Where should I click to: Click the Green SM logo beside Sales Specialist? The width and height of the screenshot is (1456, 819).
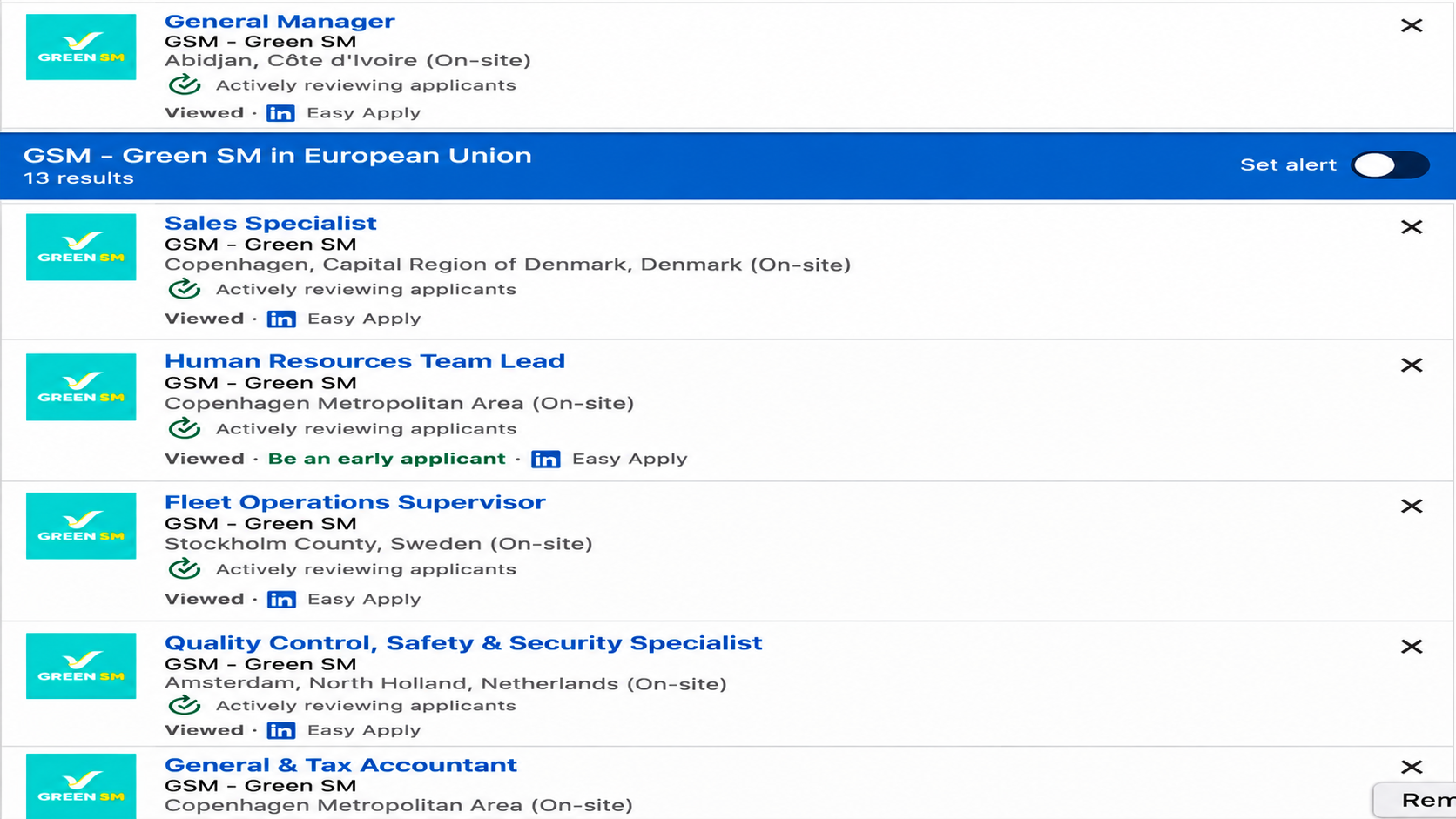[81, 247]
